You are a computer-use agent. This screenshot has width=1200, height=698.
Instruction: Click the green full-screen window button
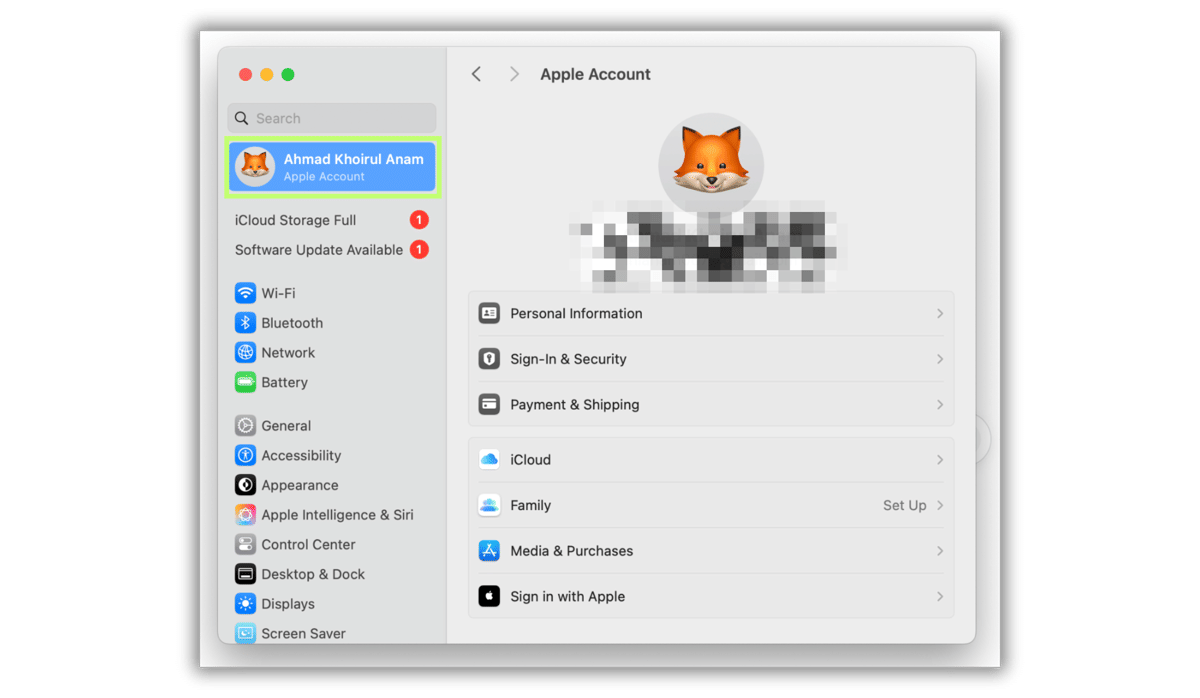(x=288, y=74)
